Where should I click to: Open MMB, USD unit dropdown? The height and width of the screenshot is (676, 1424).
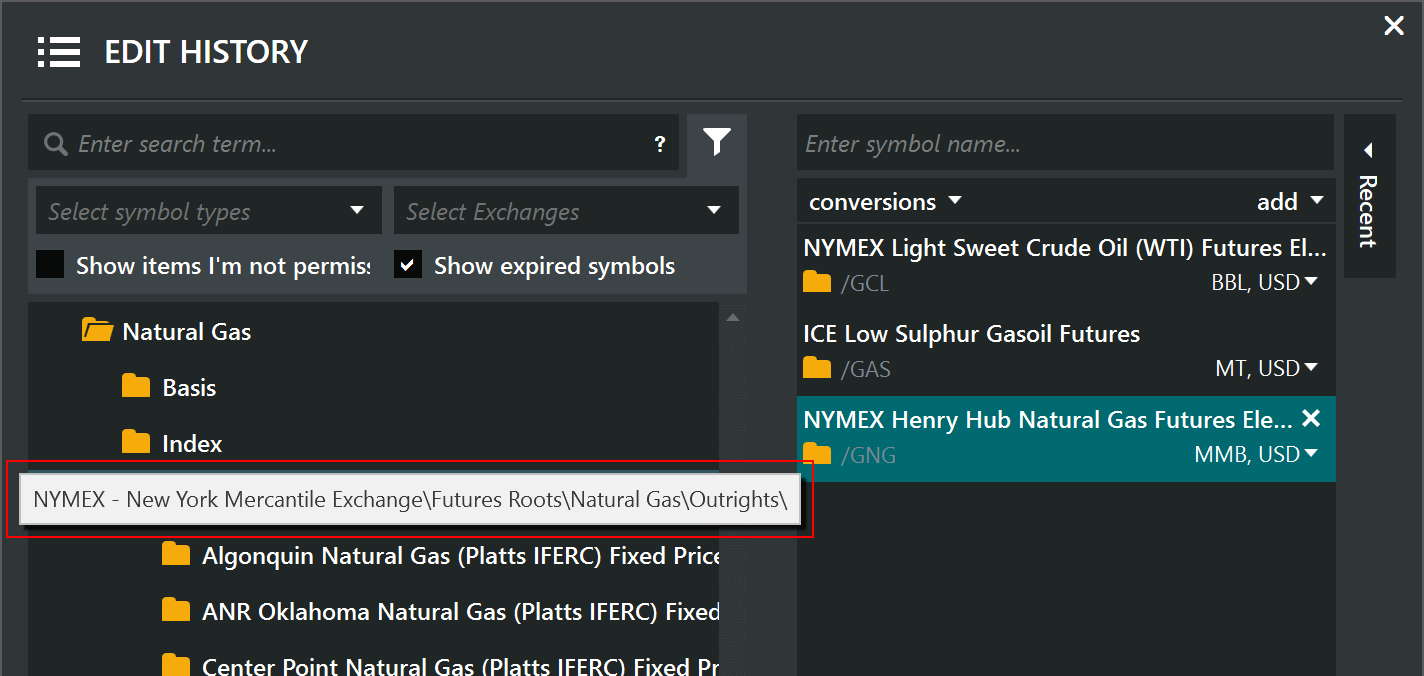[1256, 455]
